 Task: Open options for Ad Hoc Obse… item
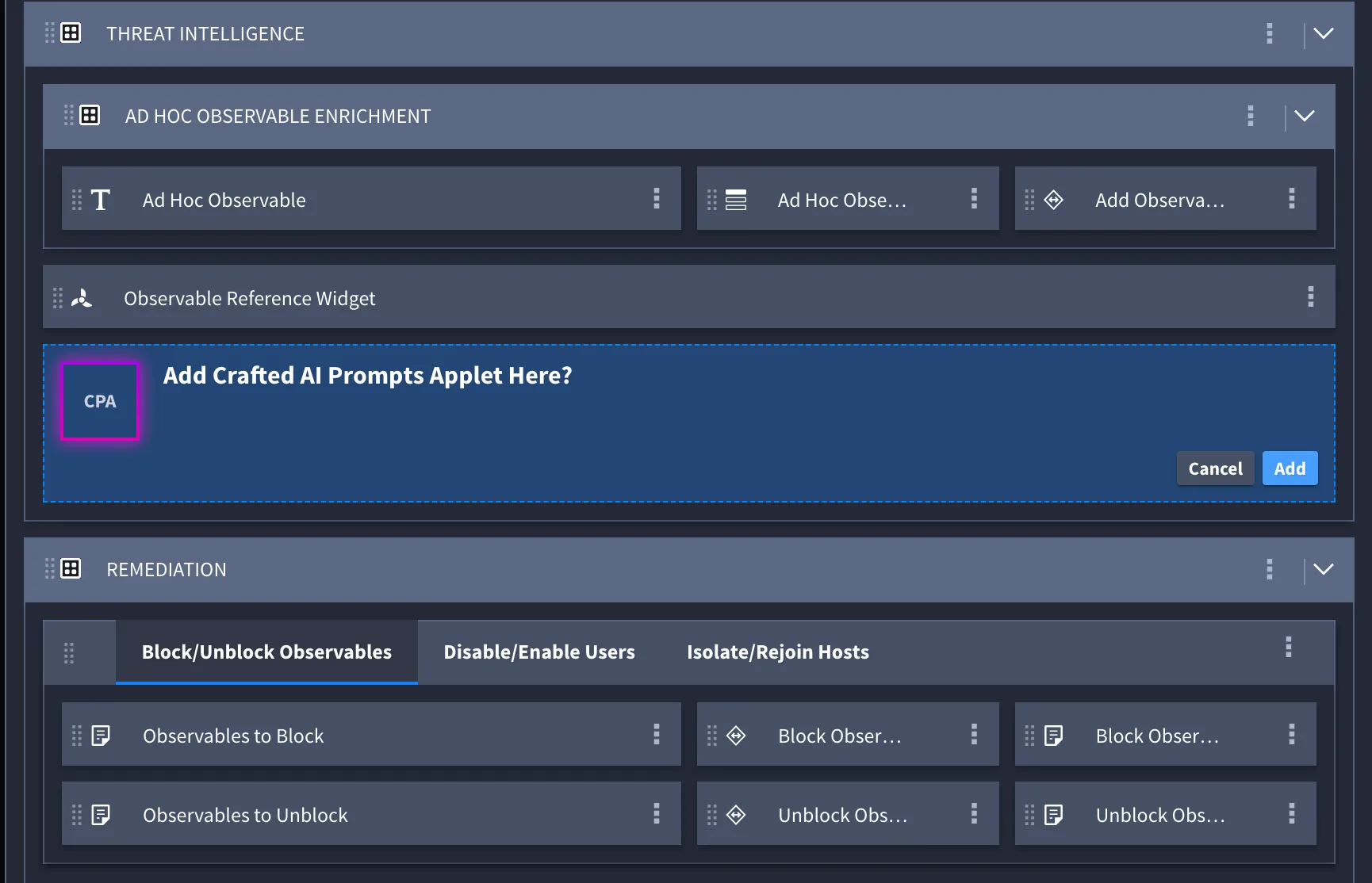tap(975, 198)
